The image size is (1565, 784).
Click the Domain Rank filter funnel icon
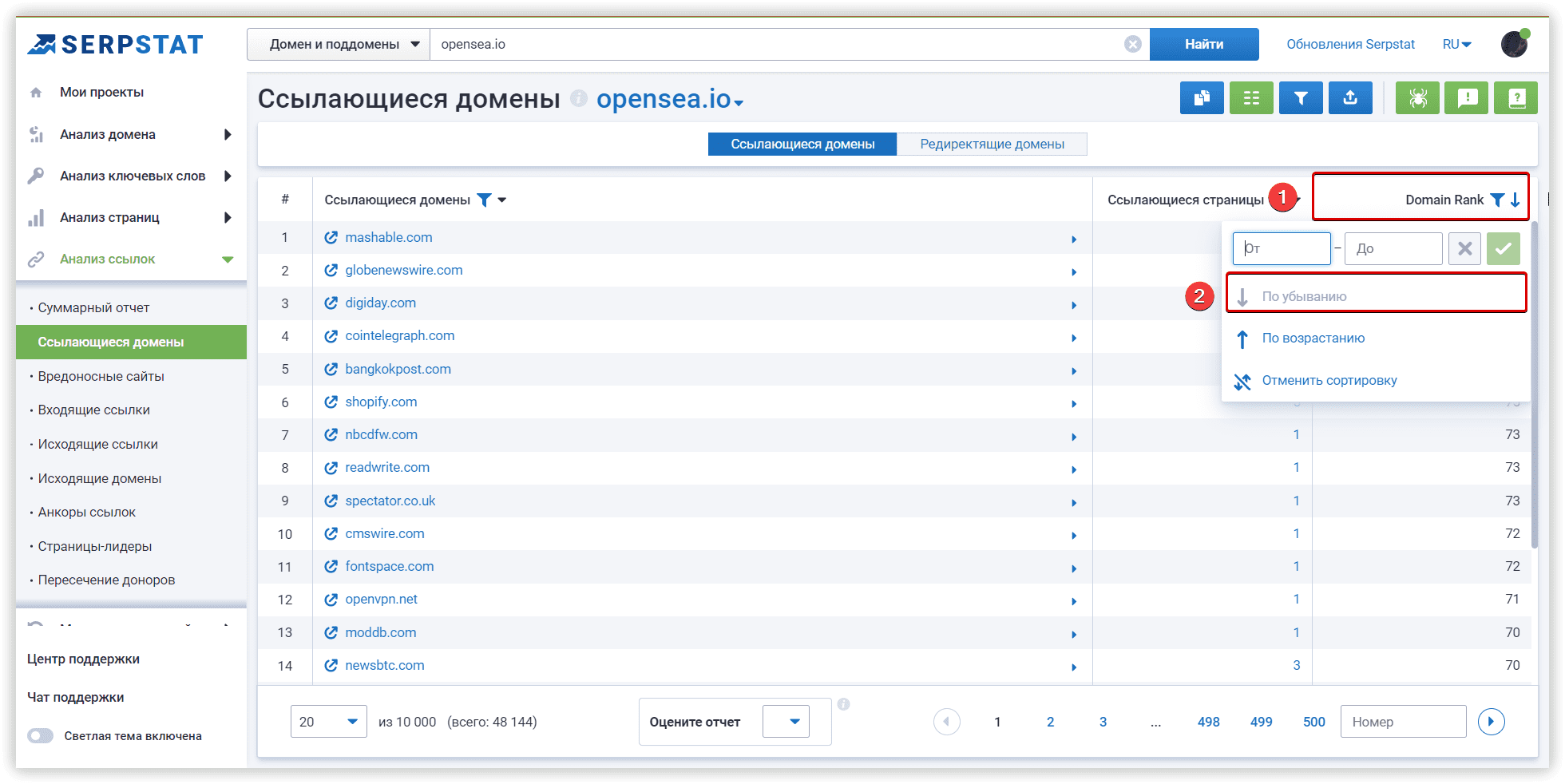pyautogui.click(x=1497, y=200)
